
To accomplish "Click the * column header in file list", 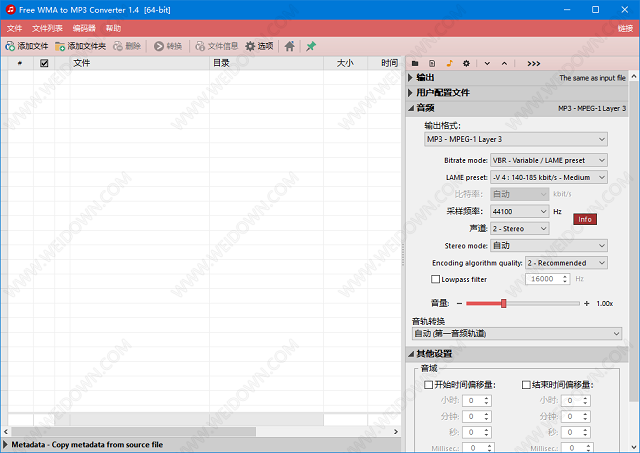I will click(x=20, y=63).
